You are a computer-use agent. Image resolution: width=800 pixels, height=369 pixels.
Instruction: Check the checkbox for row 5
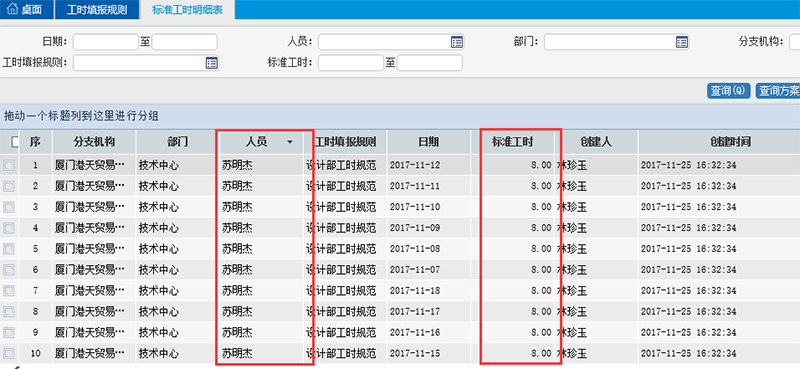point(9,249)
